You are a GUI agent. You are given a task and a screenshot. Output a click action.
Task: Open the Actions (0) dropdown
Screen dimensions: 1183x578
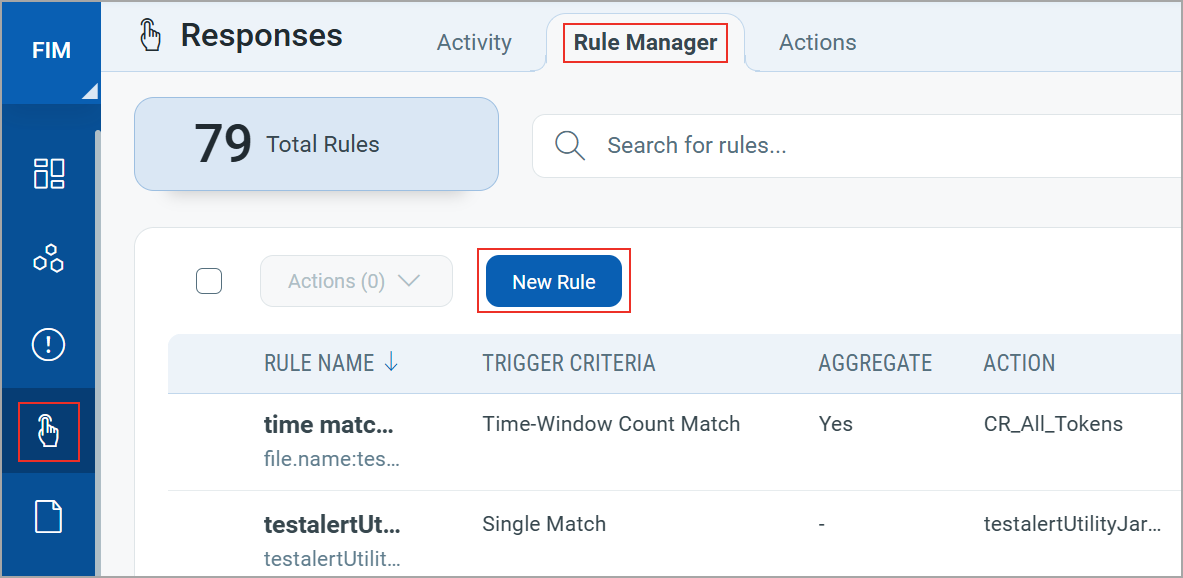[356, 281]
